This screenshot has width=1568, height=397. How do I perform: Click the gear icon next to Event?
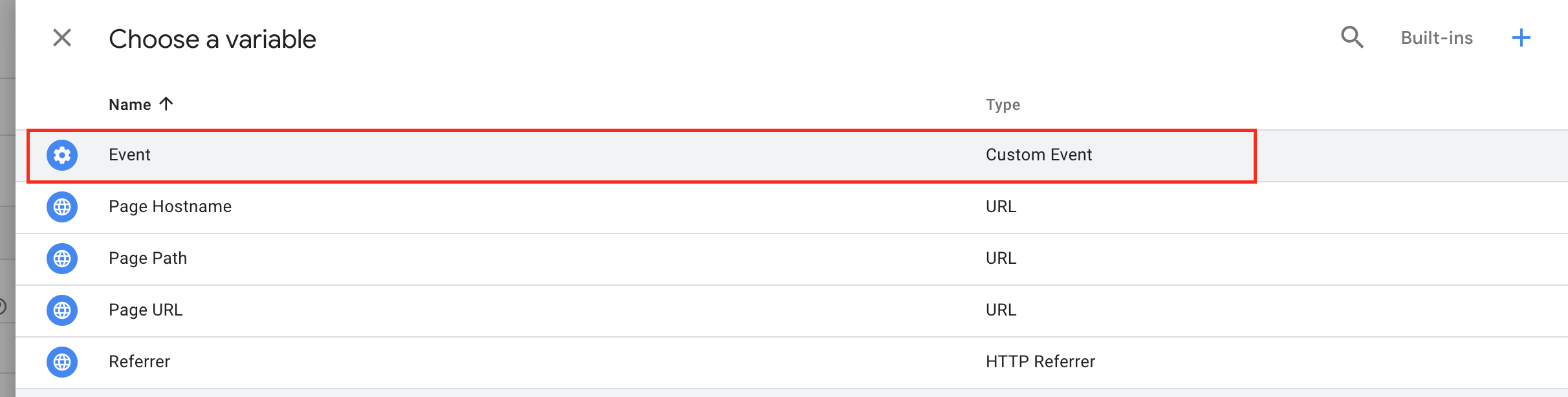click(x=61, y=155)
